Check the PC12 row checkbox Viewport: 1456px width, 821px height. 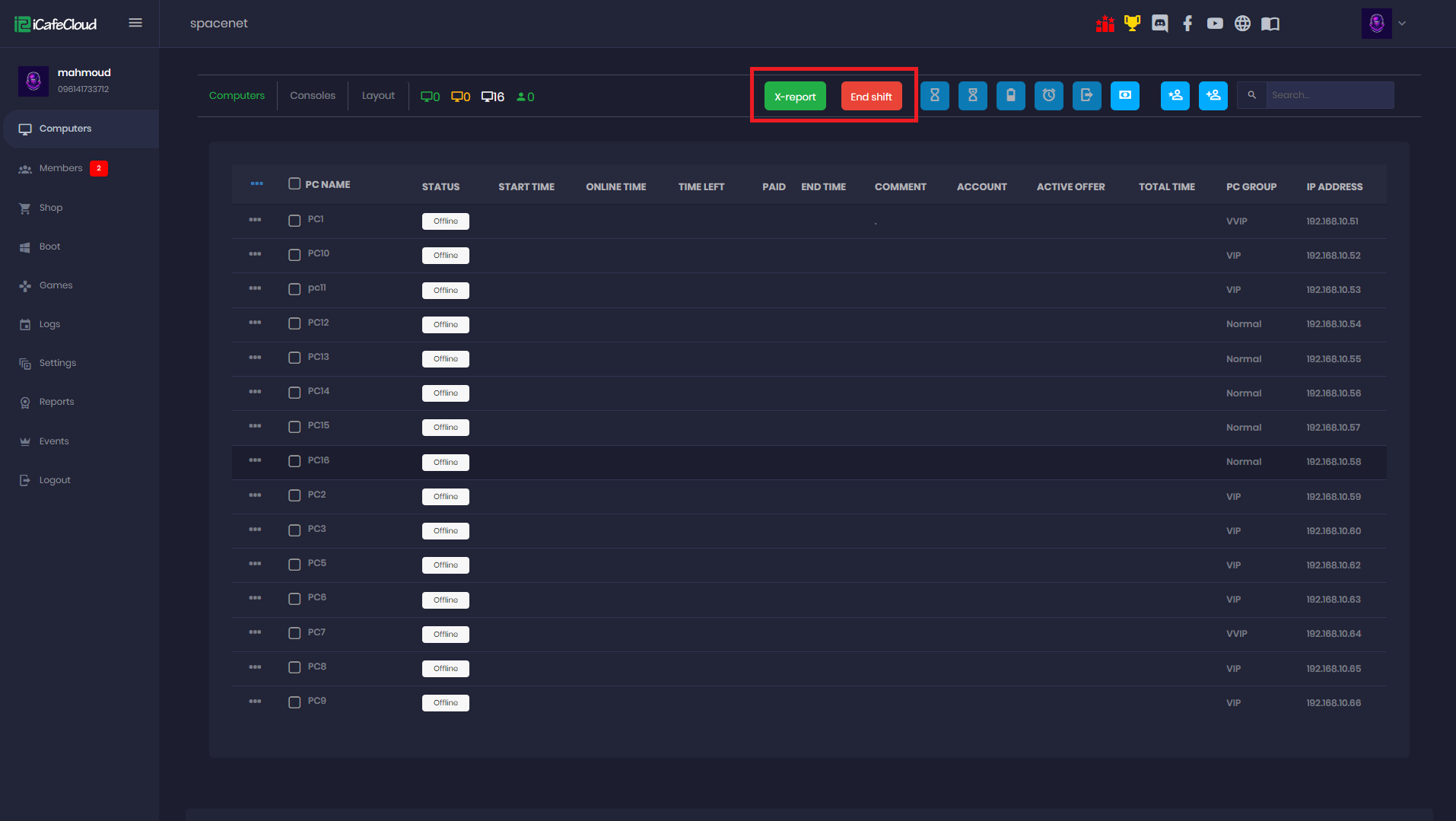coord(294,323)
